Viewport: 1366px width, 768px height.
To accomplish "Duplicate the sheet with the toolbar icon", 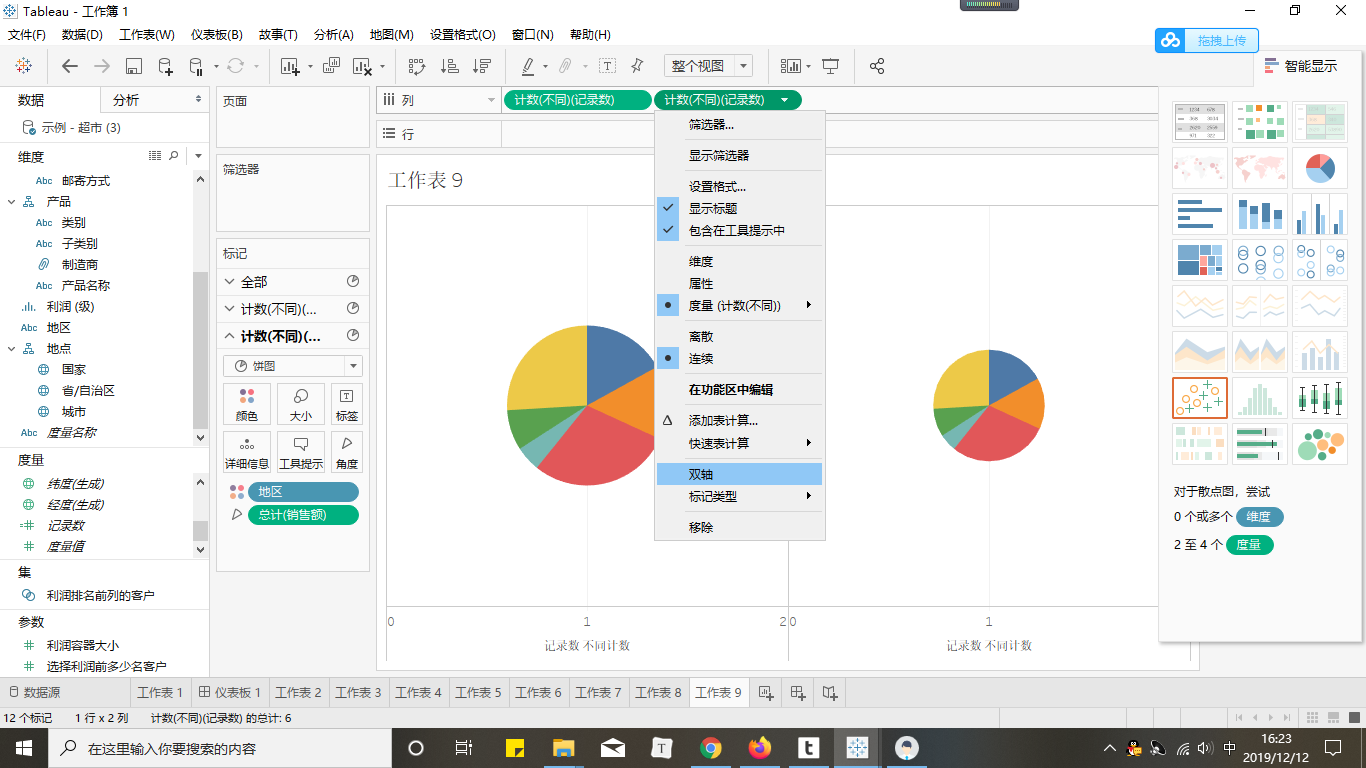I will [x=332, y=66].
